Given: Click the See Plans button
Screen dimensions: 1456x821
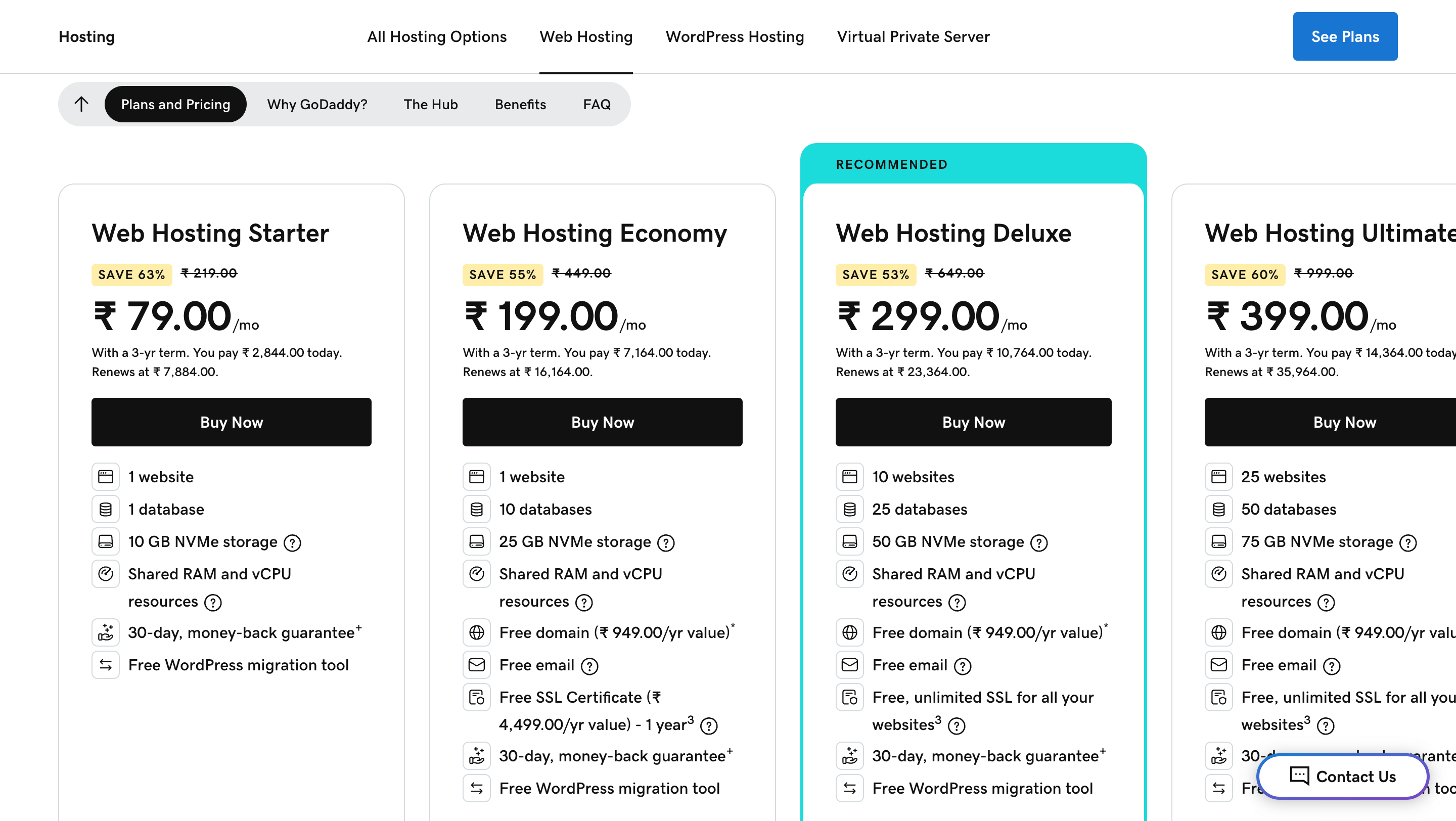Looking at the screenshot, I should point(1345,37).
